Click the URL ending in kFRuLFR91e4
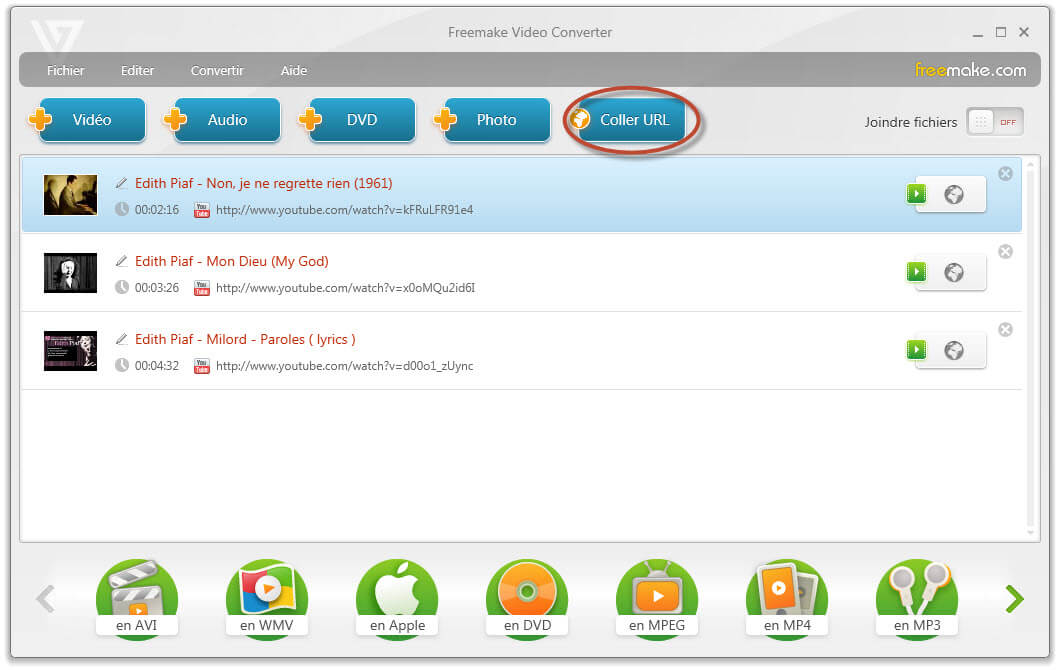The width and height of the screenshot is (1060, 670). (345, 210)
